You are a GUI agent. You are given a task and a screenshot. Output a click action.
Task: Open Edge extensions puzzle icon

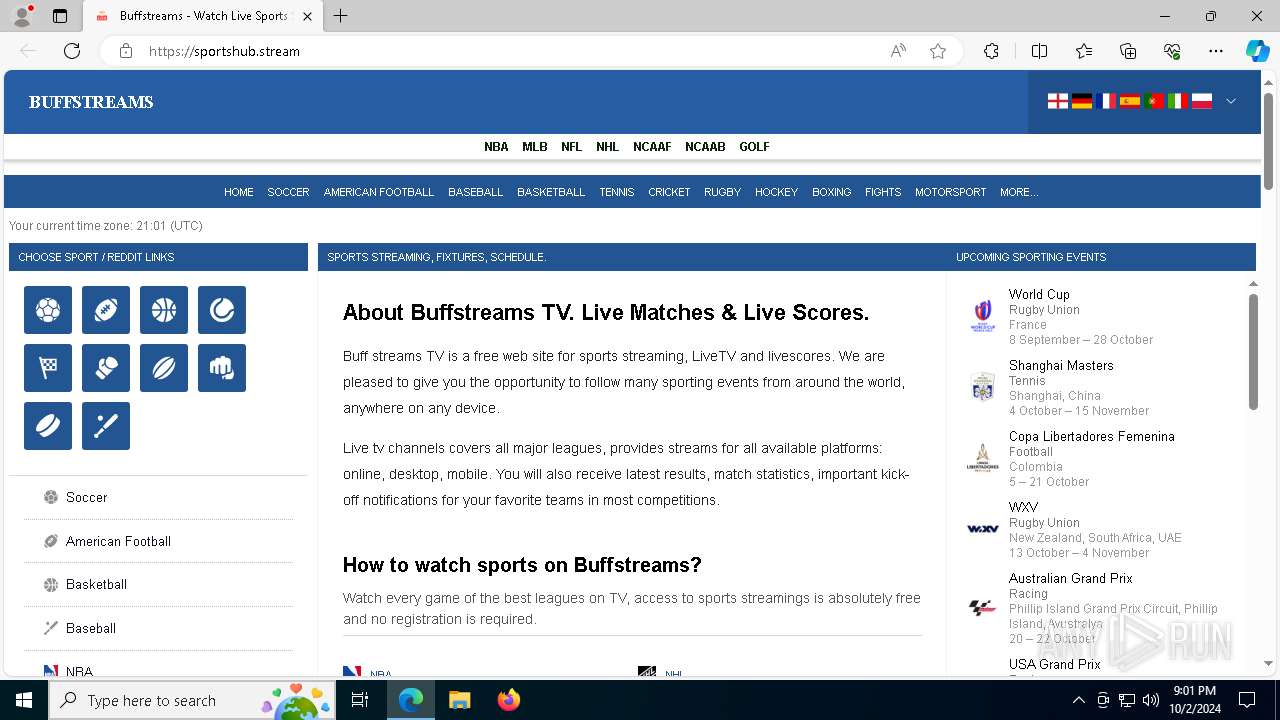point(991,51)
